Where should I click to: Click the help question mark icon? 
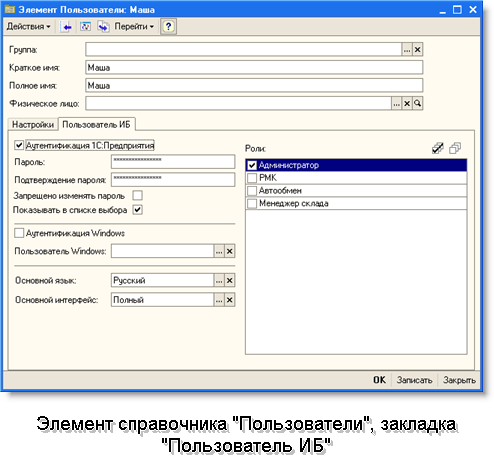point(168,27)
